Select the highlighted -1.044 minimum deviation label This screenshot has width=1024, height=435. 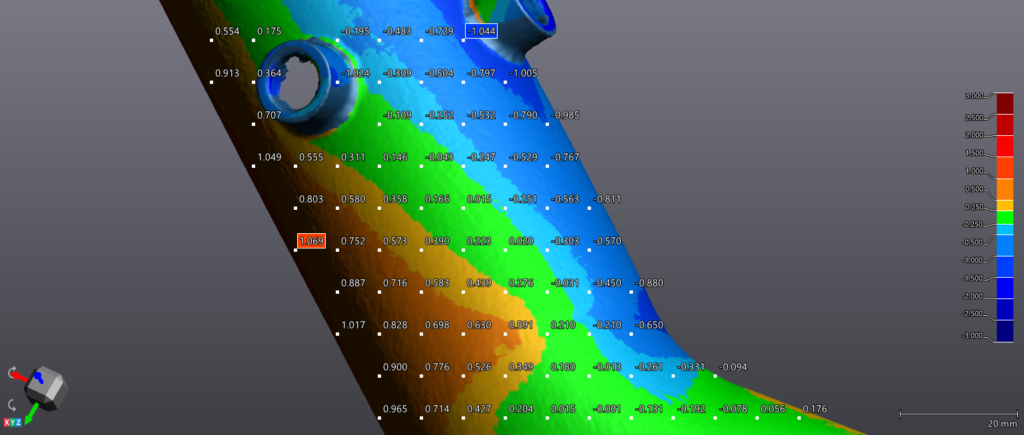point(481,31)
